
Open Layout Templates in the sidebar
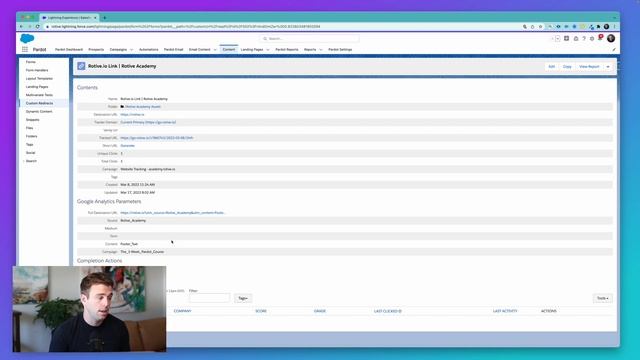tap(39, 78)
